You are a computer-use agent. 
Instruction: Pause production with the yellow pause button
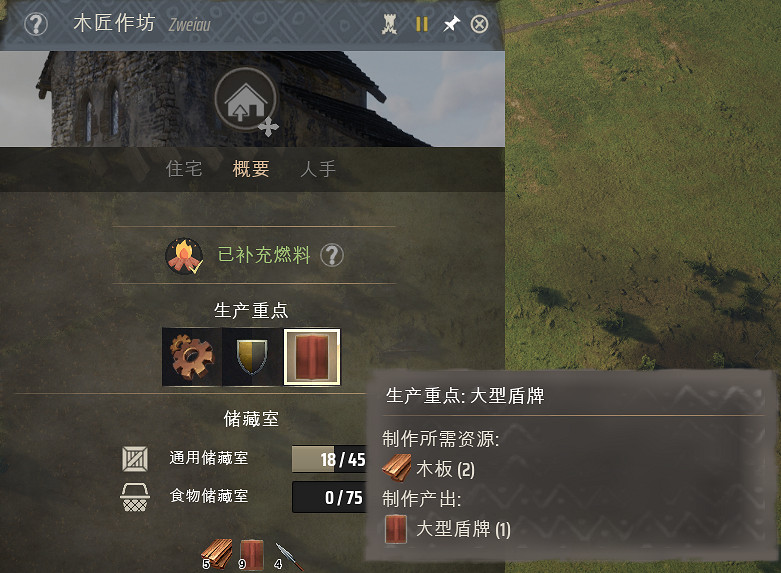coord(422,24)
